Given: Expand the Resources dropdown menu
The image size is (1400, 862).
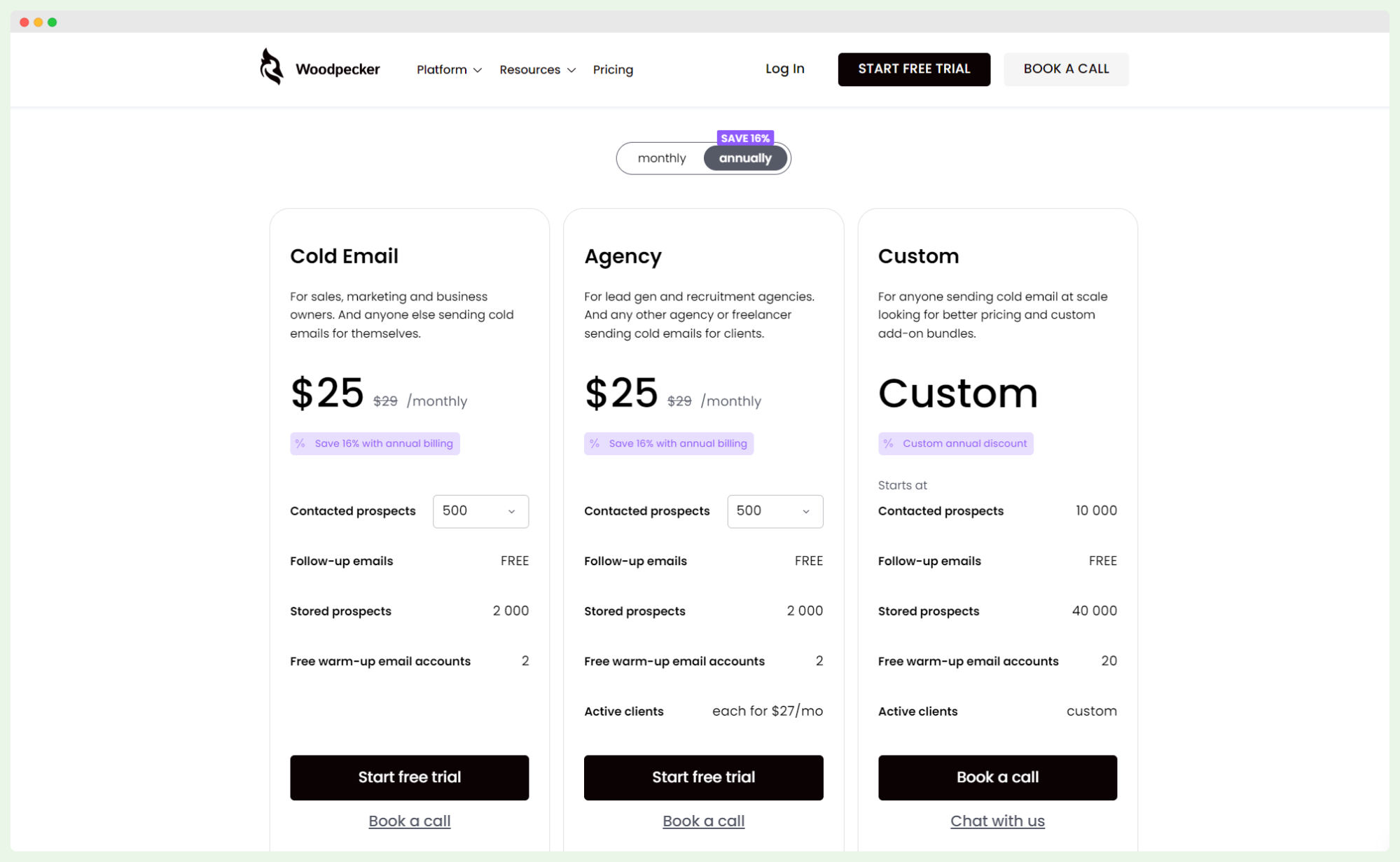Looking at the screenshot, I should (x=536, y=69).
